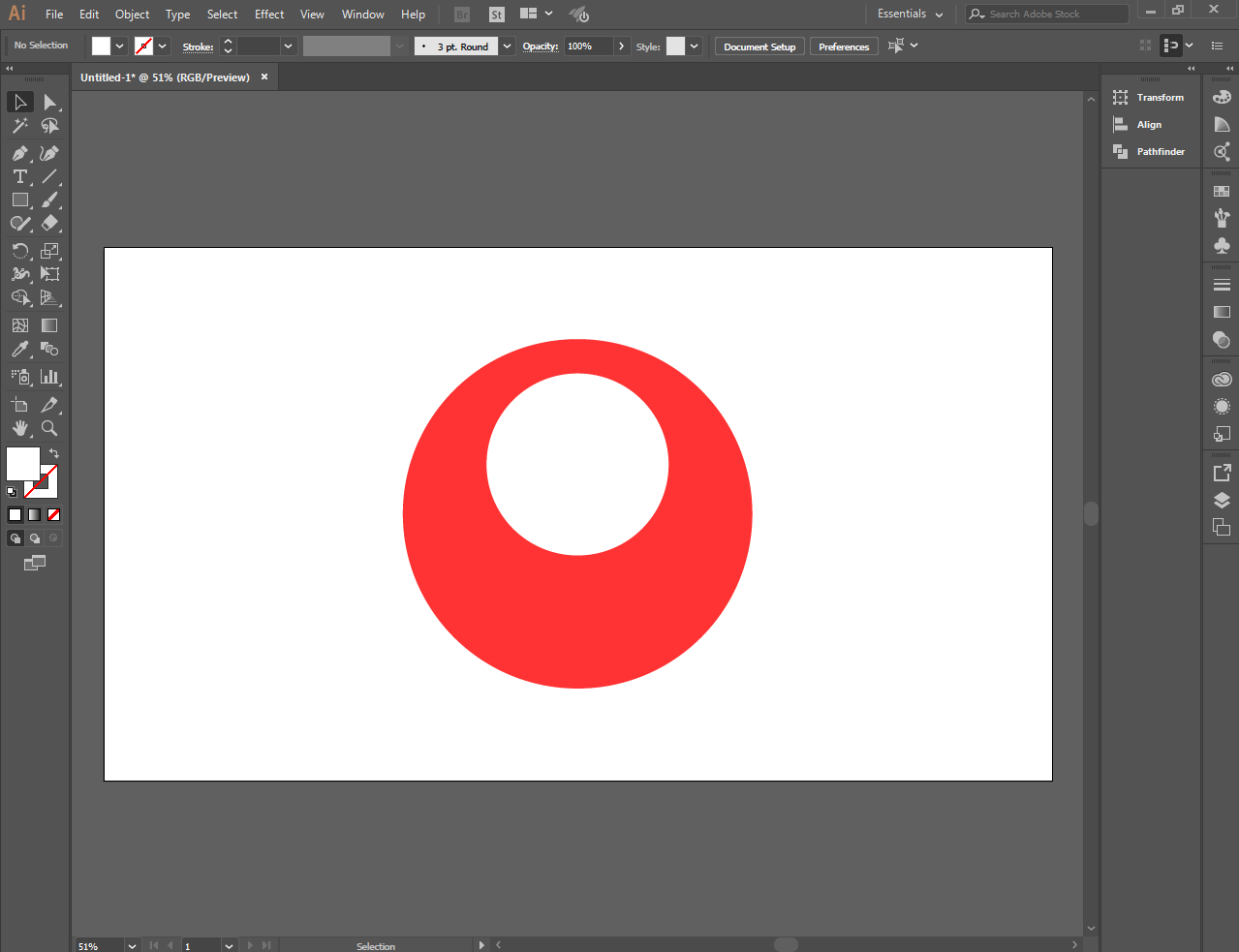This screenshot has height=952, width=1239.
Task: Open the Symbols panel club icon
Action: coord(1222,245)
